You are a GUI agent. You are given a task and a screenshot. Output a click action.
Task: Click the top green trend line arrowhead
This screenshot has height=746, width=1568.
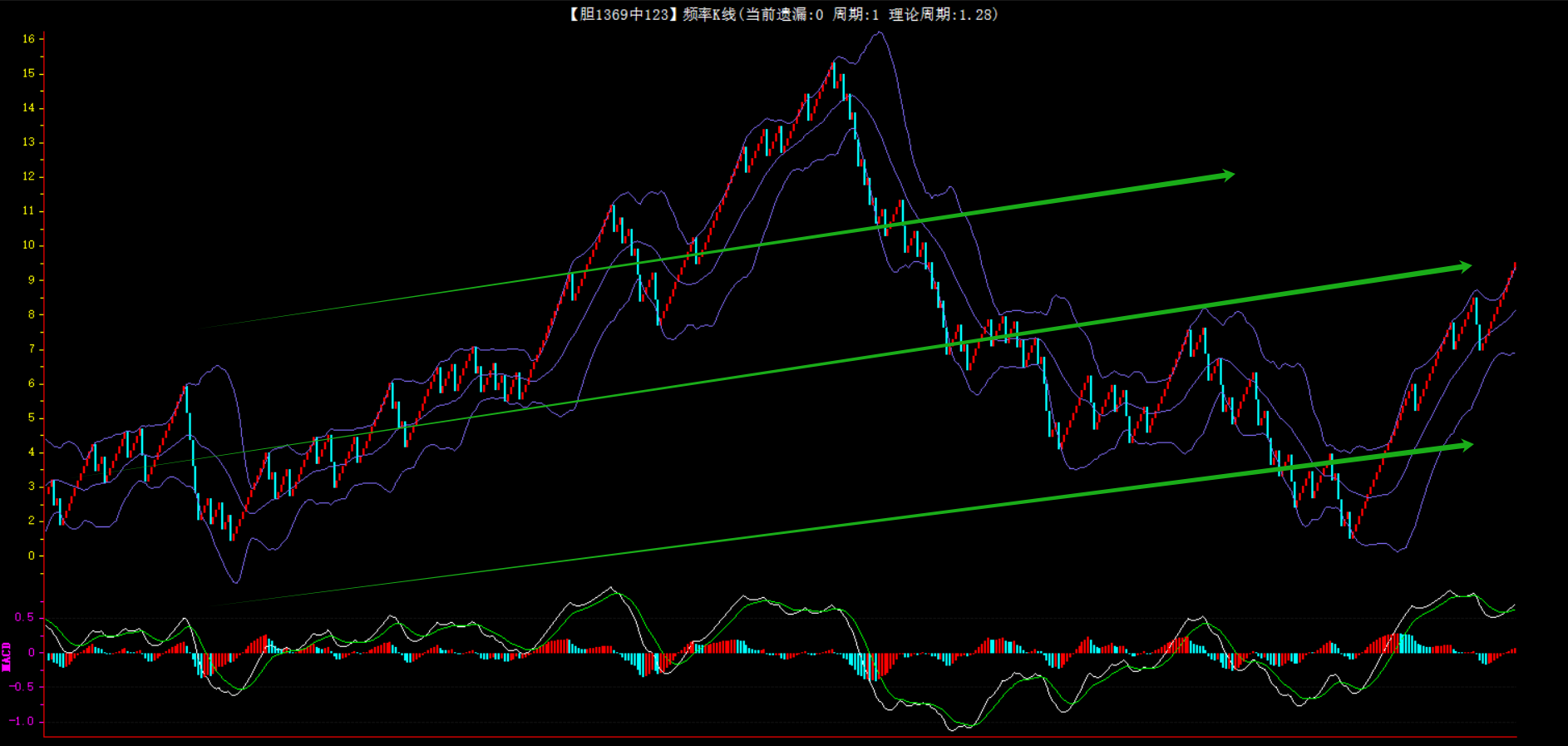coord(1227,175)
